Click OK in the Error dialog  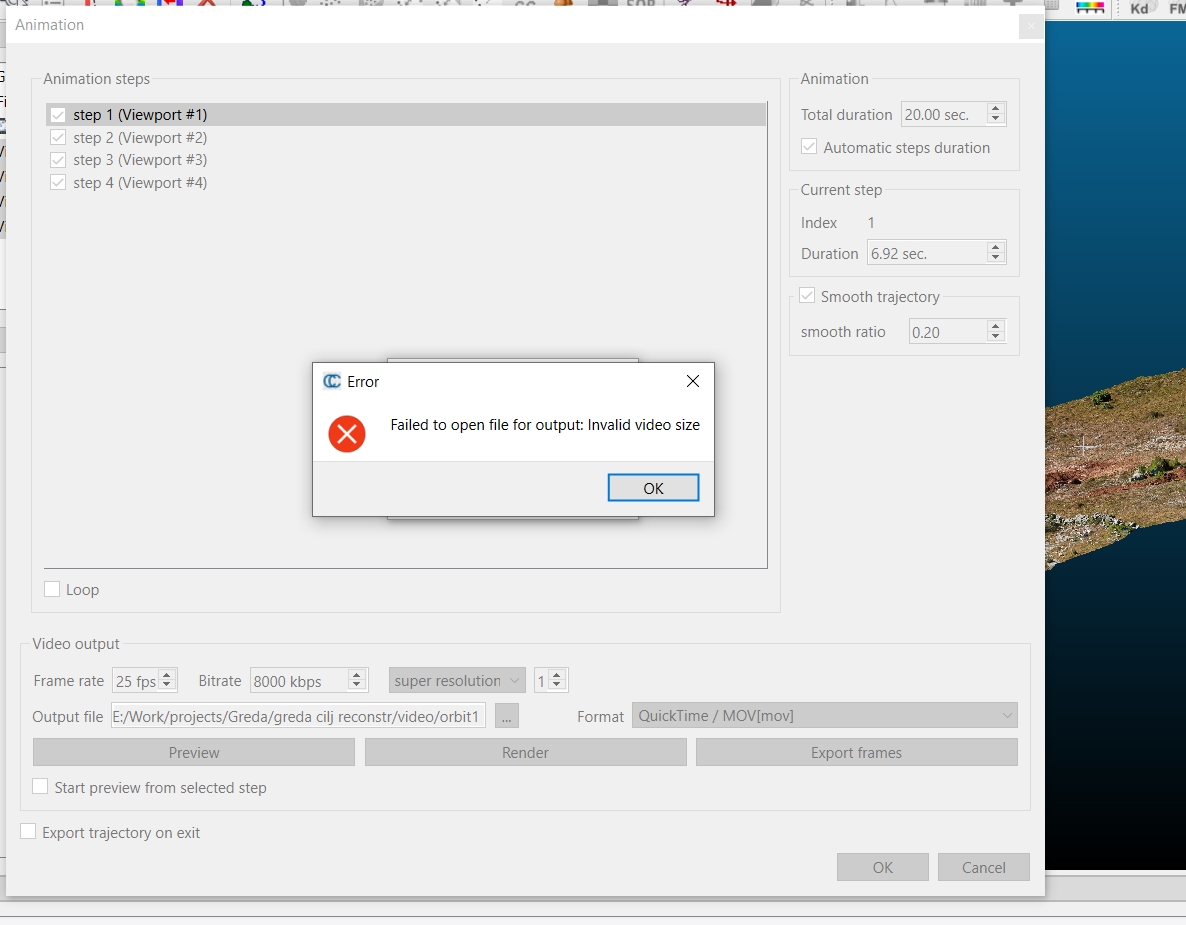coord(653,488)
